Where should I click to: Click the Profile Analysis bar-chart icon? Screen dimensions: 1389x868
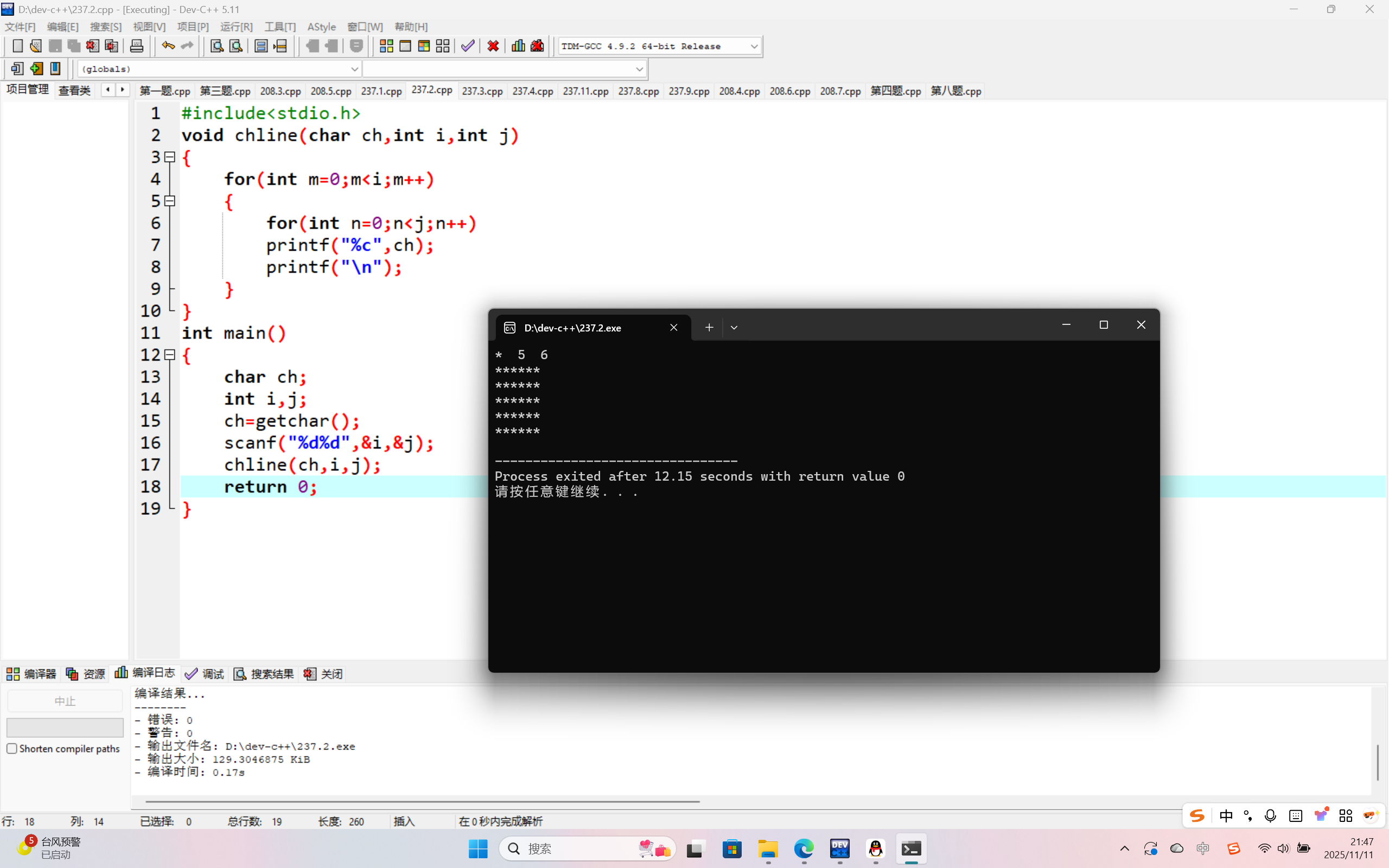pyautogui.click(x=518, y=46)
